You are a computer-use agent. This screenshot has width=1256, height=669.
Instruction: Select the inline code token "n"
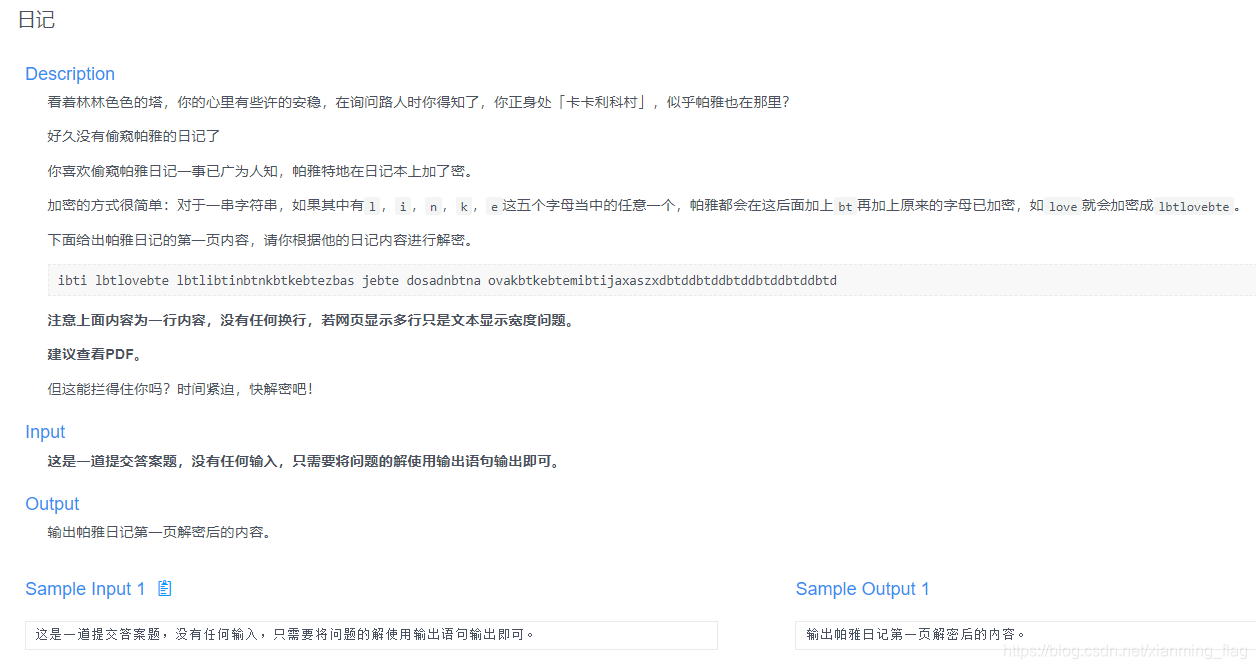433,206
